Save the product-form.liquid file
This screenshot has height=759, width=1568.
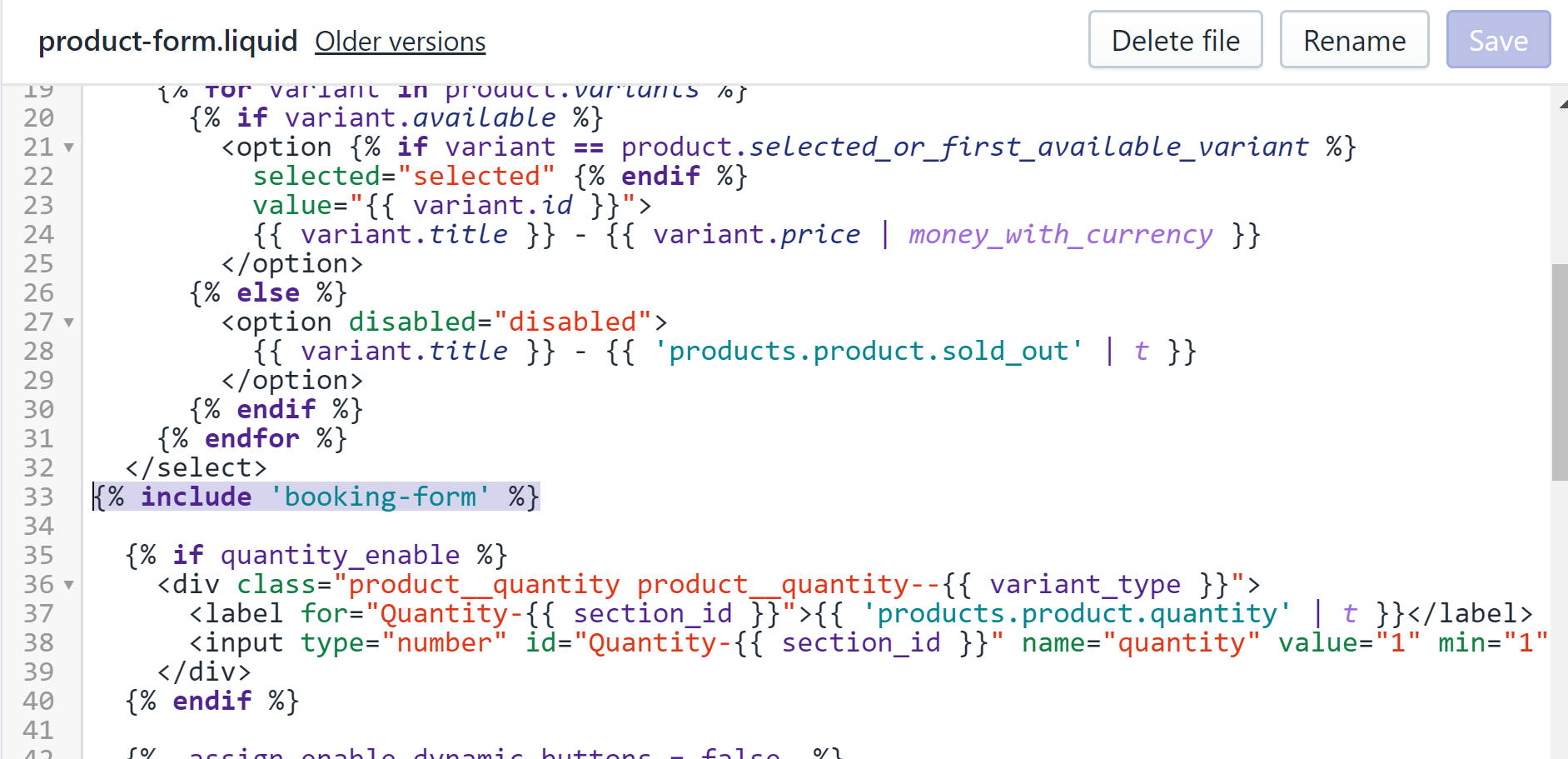point(1498,40)
